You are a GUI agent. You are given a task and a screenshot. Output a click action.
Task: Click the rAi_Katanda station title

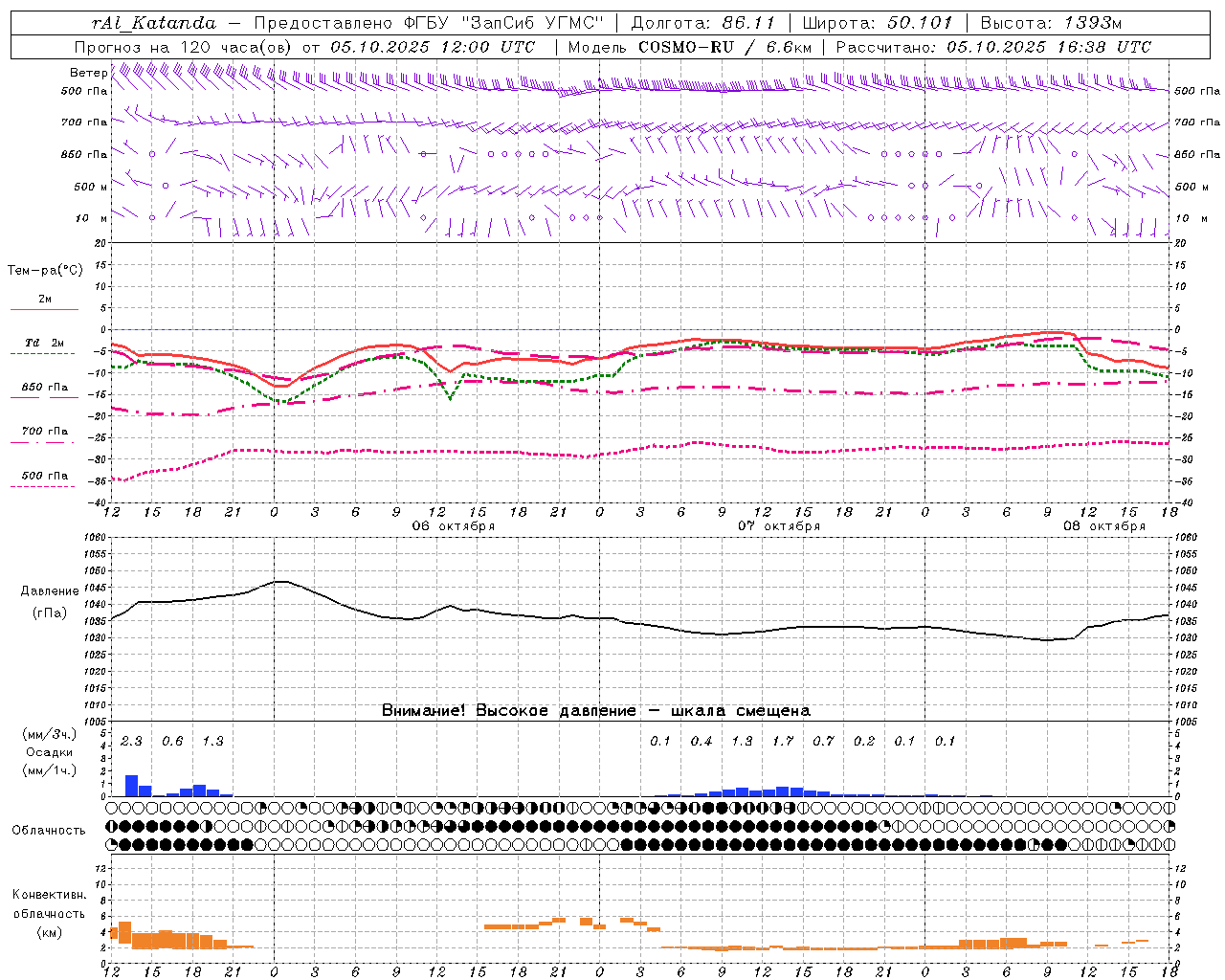[x=154, y=23]
